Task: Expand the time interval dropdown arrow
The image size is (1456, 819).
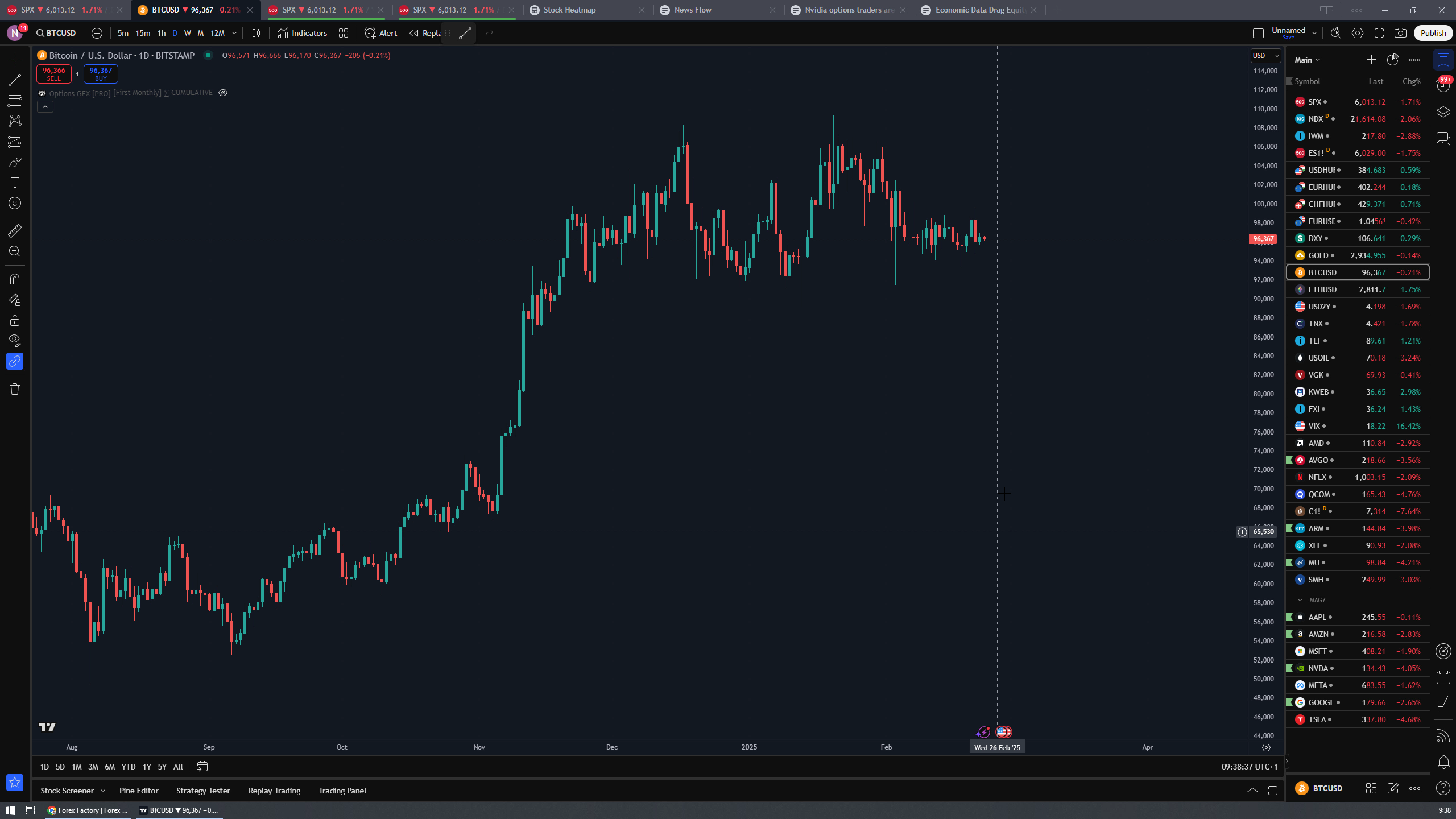Action: point(234,33)
